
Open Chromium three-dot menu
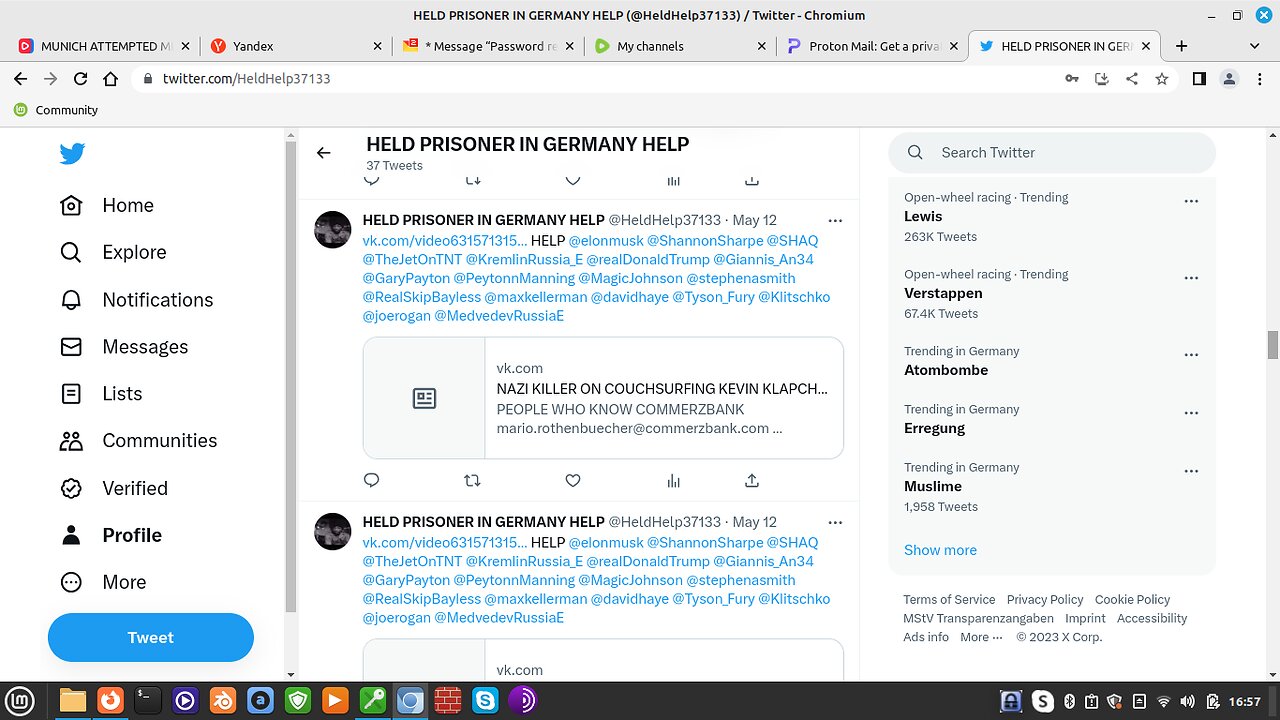pyautogui.click(x=1259, y=79)
